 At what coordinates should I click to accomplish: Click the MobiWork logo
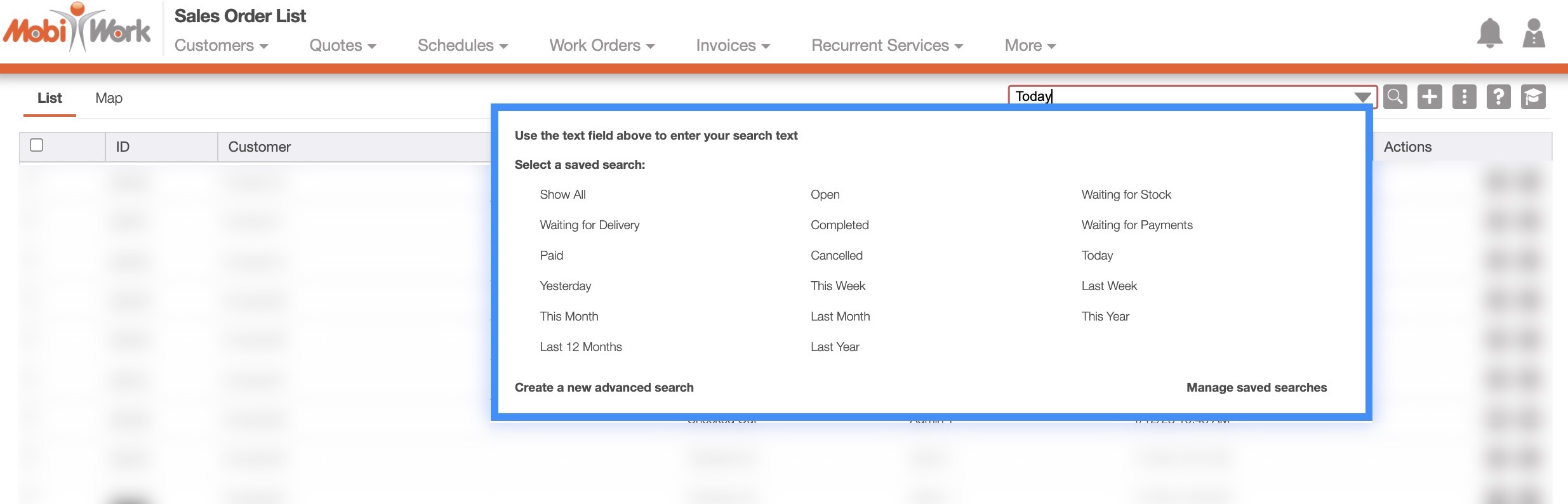coord(77,29)
